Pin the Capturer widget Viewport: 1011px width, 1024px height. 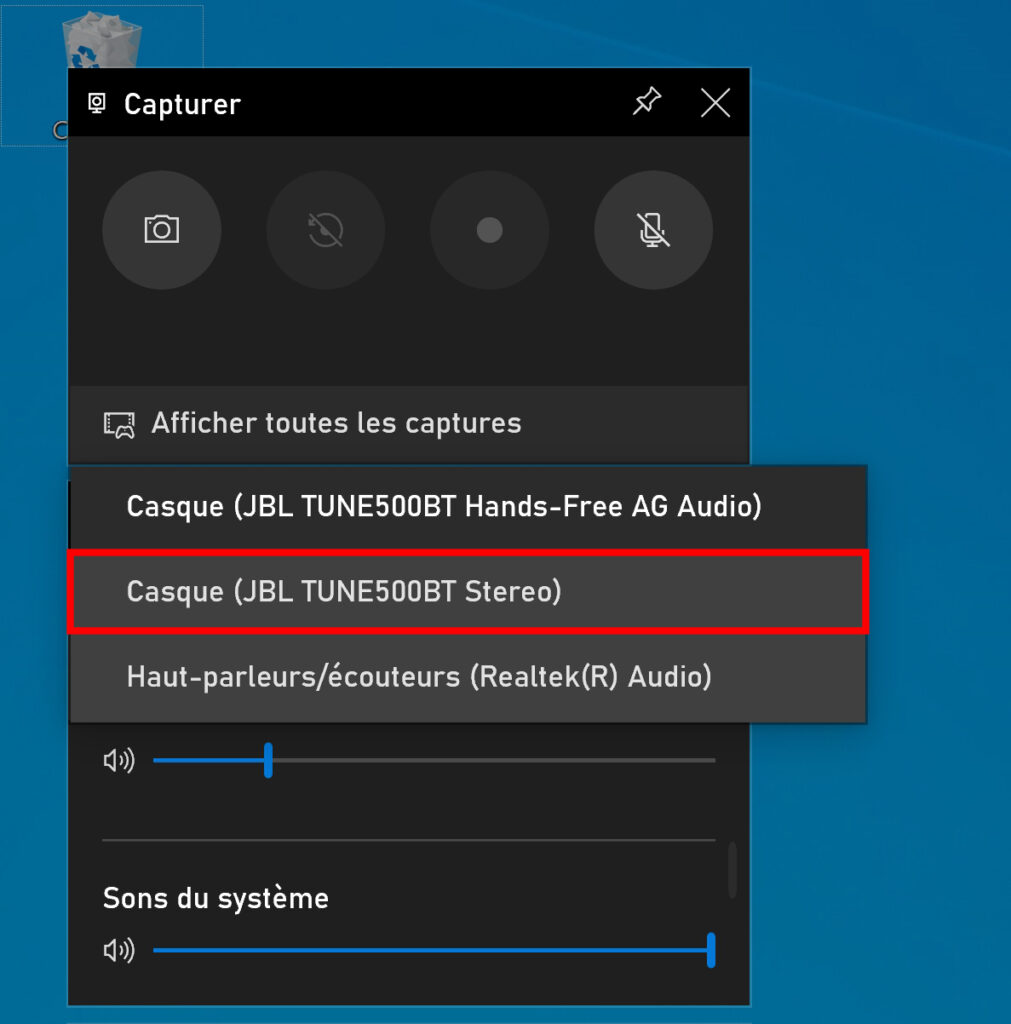[647, 102]
